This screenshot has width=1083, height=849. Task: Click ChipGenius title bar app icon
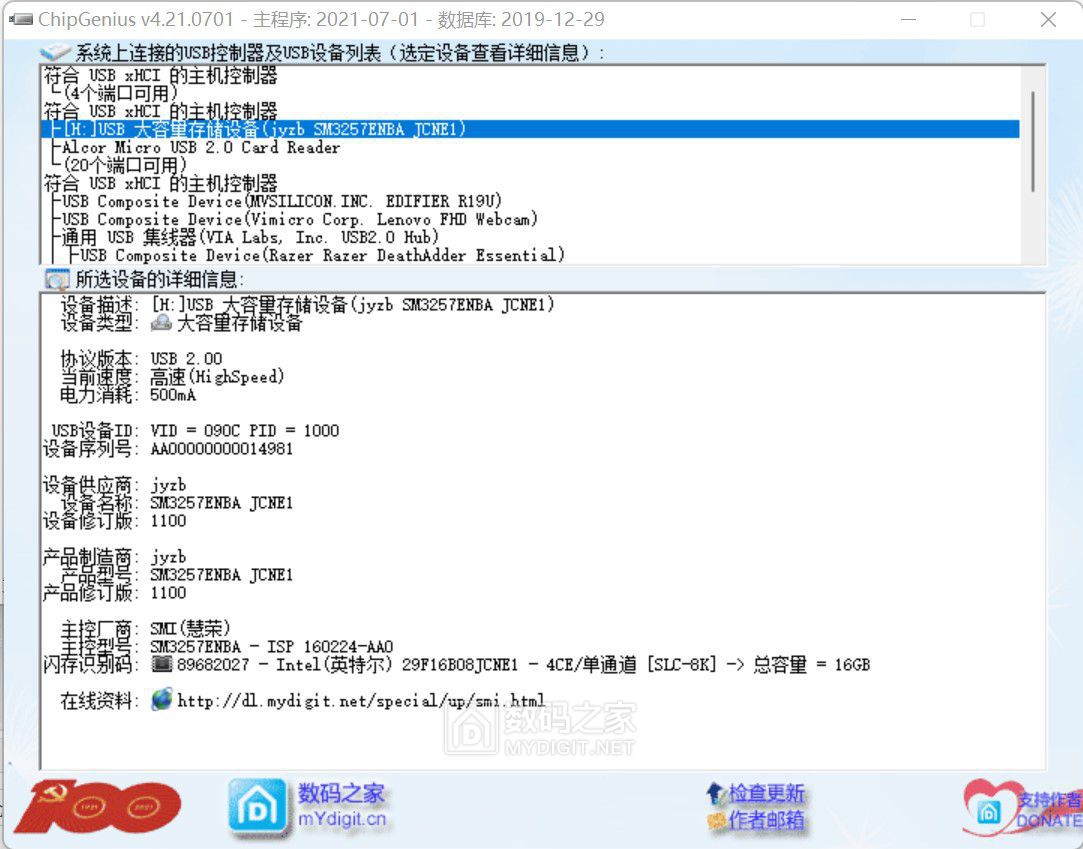(x=20, y=20)
